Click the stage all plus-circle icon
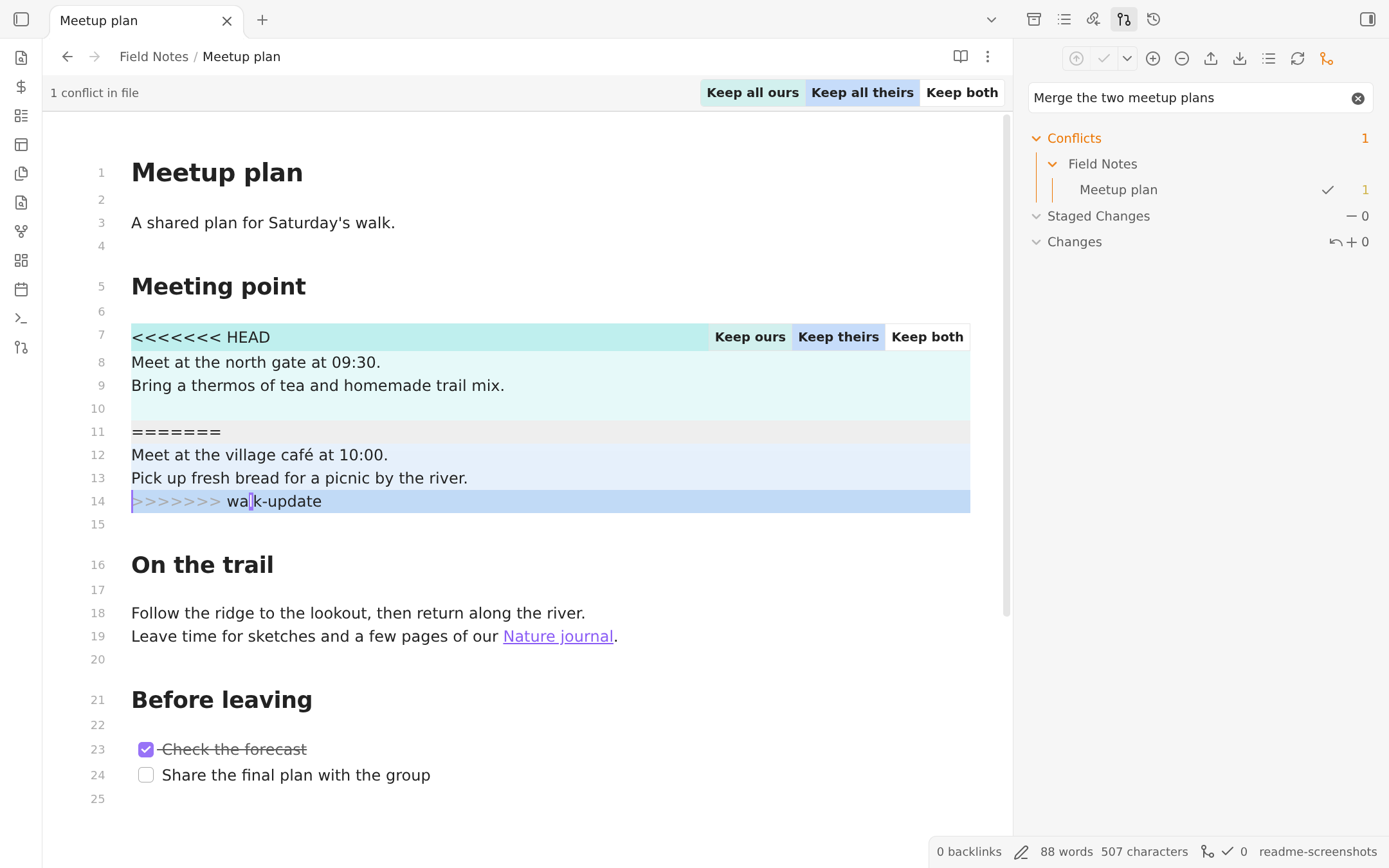This screenshot has height=868, width=1389. coord(1153,59)
